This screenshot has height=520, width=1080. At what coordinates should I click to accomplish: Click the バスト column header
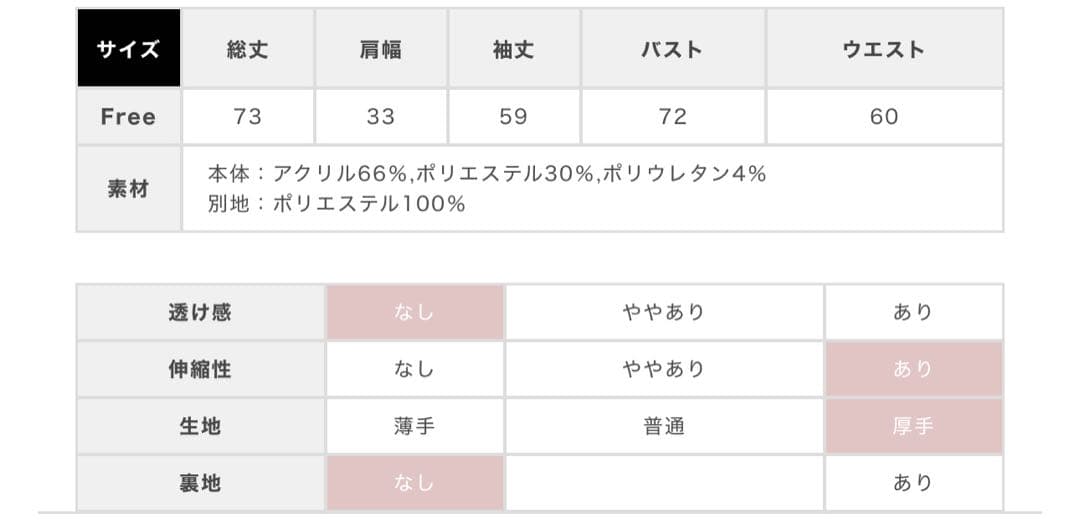coord(672,49)
